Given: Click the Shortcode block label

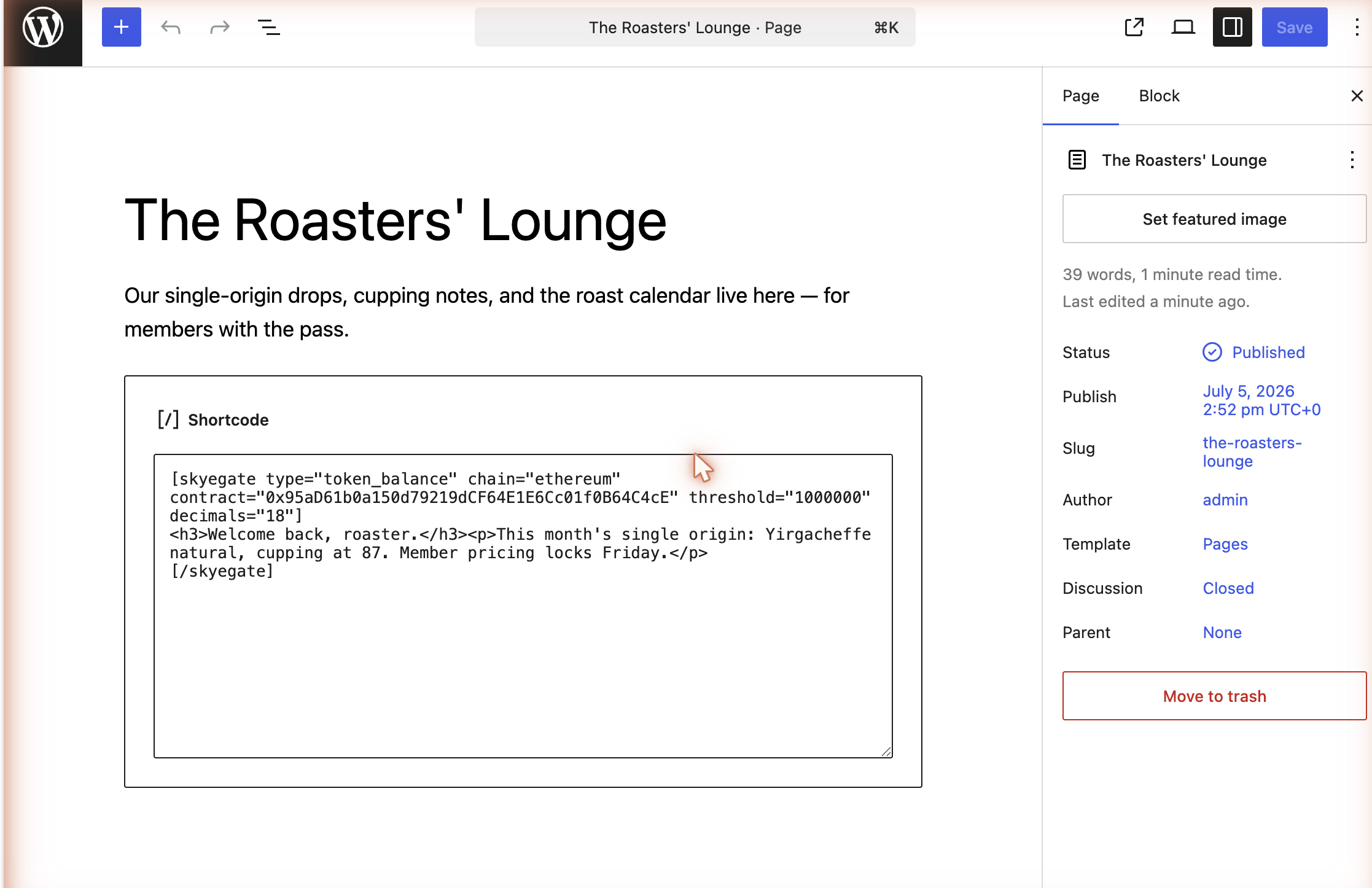Looking at the screenshot, I should click(x=228, y=420).
